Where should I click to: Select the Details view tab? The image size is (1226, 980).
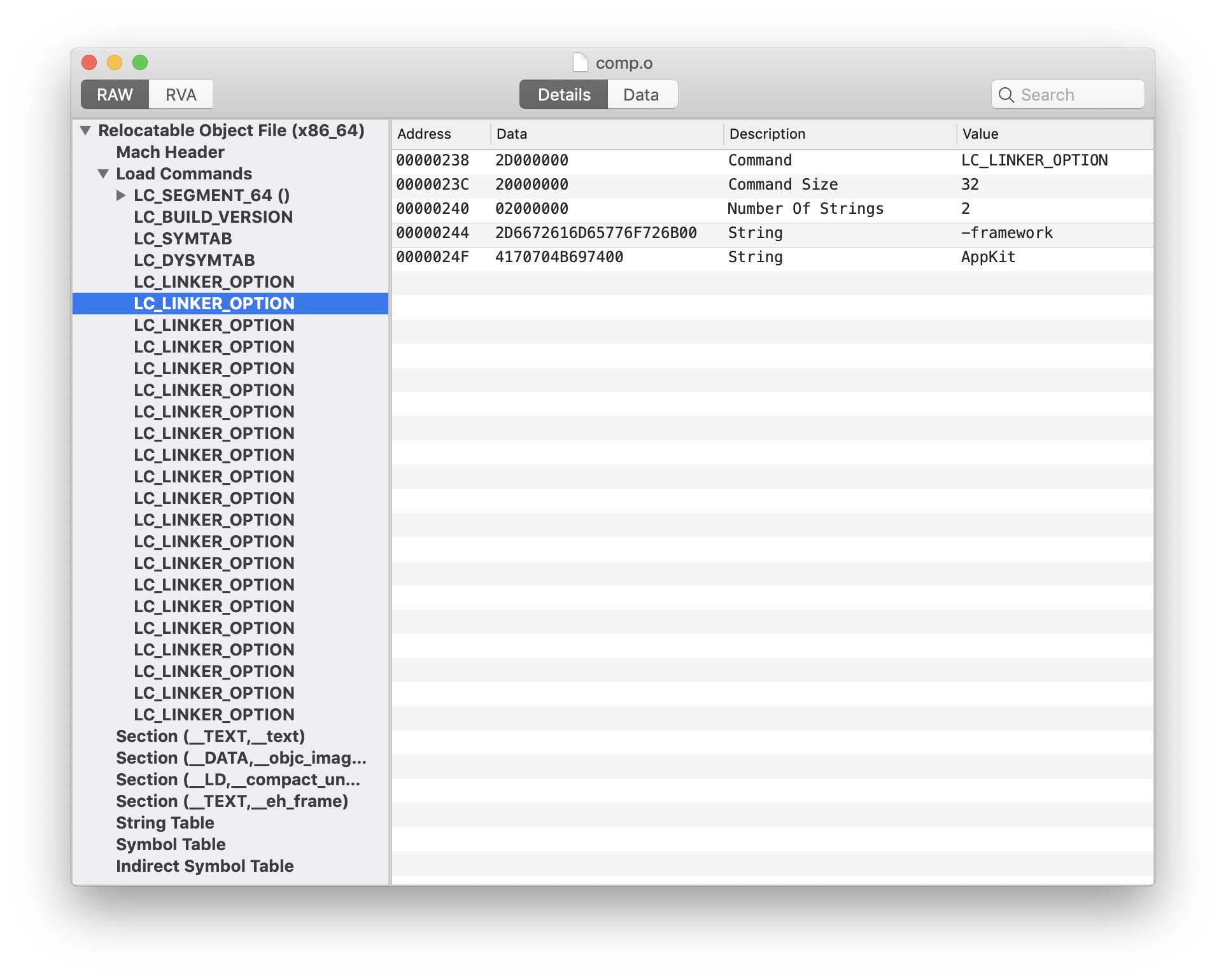(x=563, y=95)
